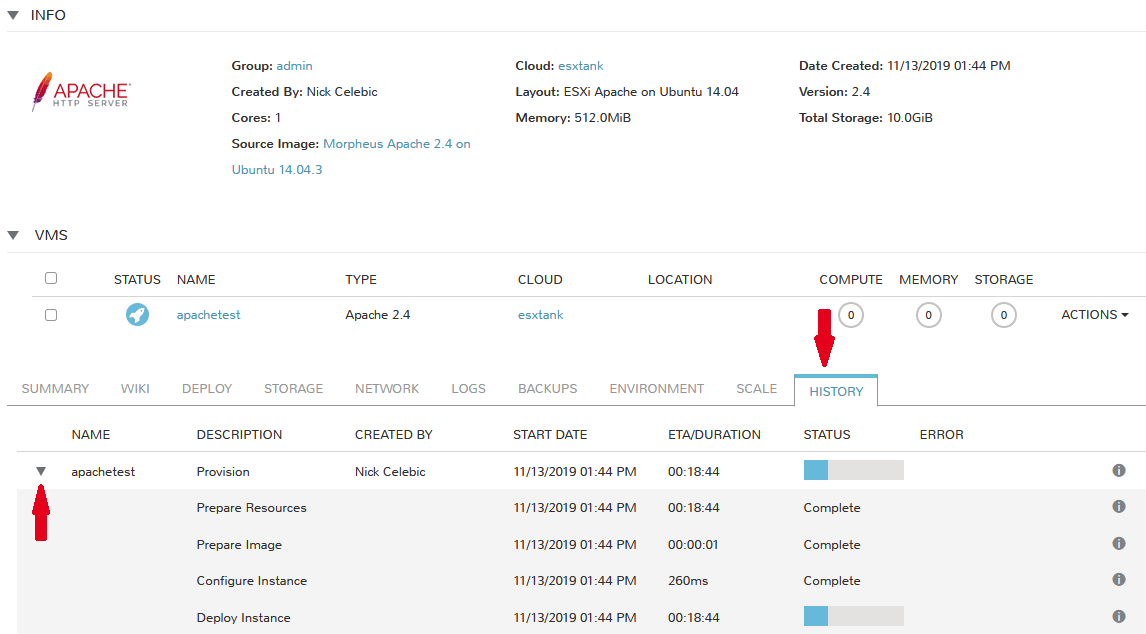Follow the Morpheus Apache 2.4 source image link

coord(396,144)
